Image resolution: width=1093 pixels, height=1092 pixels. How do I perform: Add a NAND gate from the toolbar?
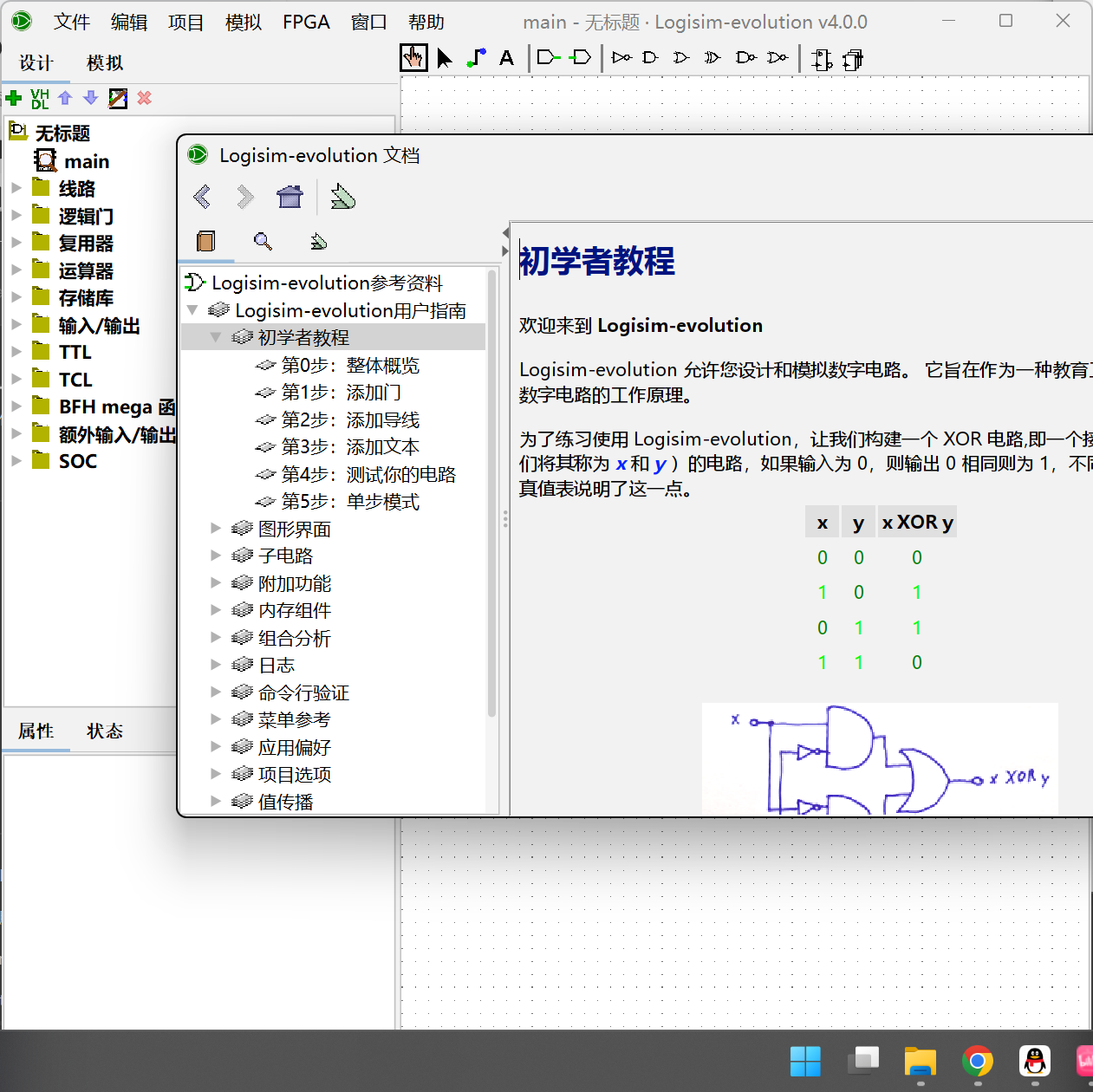point(745,57)
